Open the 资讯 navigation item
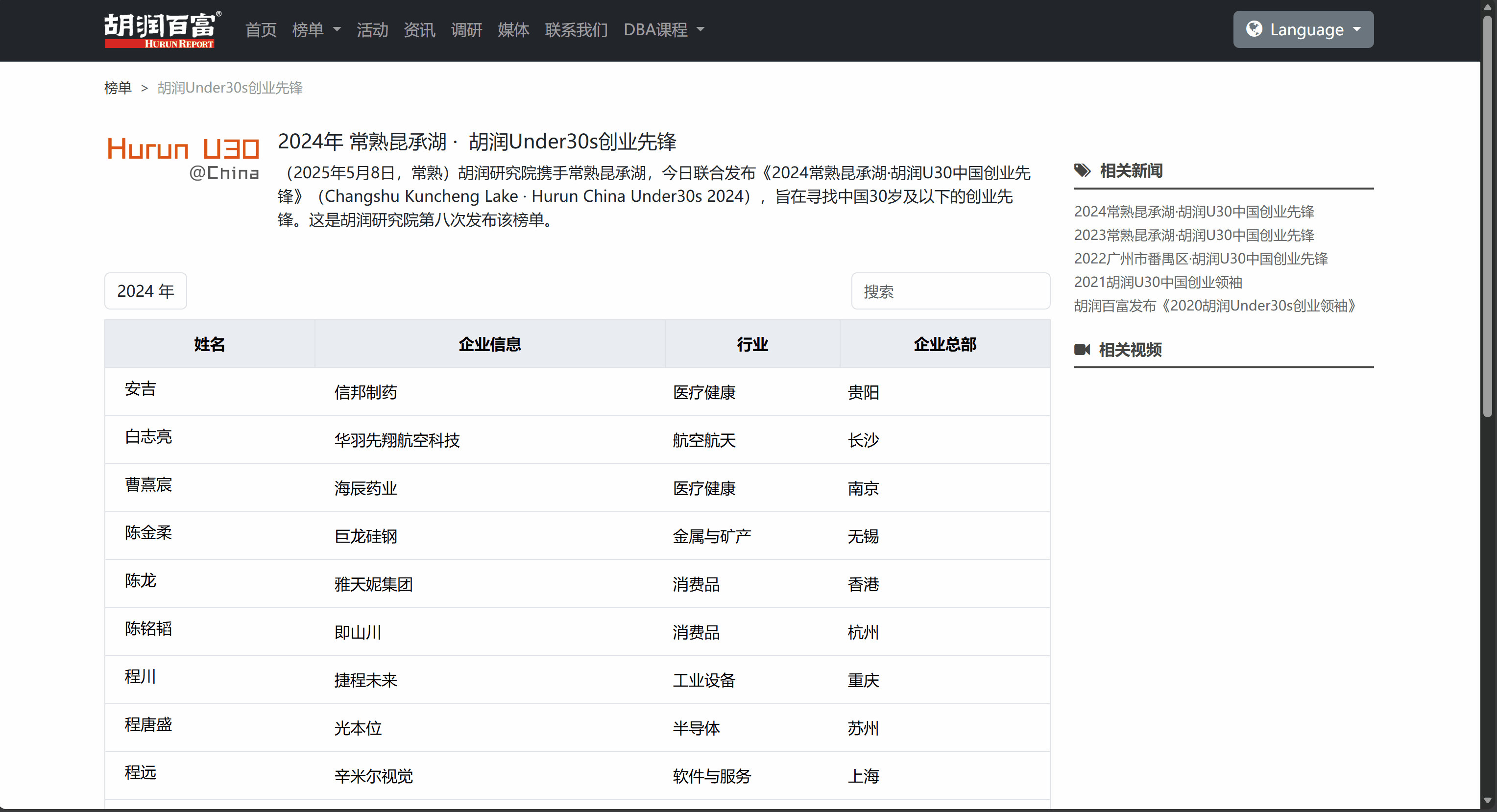 [419, 29]
